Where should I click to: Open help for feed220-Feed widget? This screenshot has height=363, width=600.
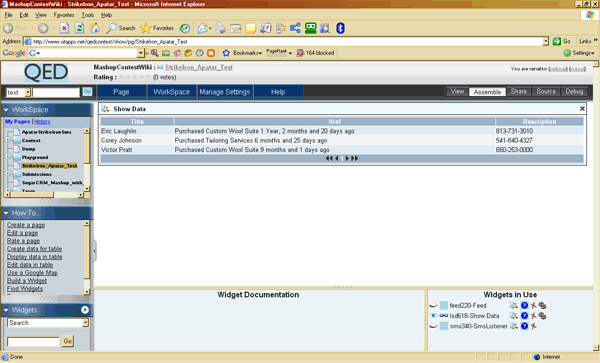click(x=524, y=305)
